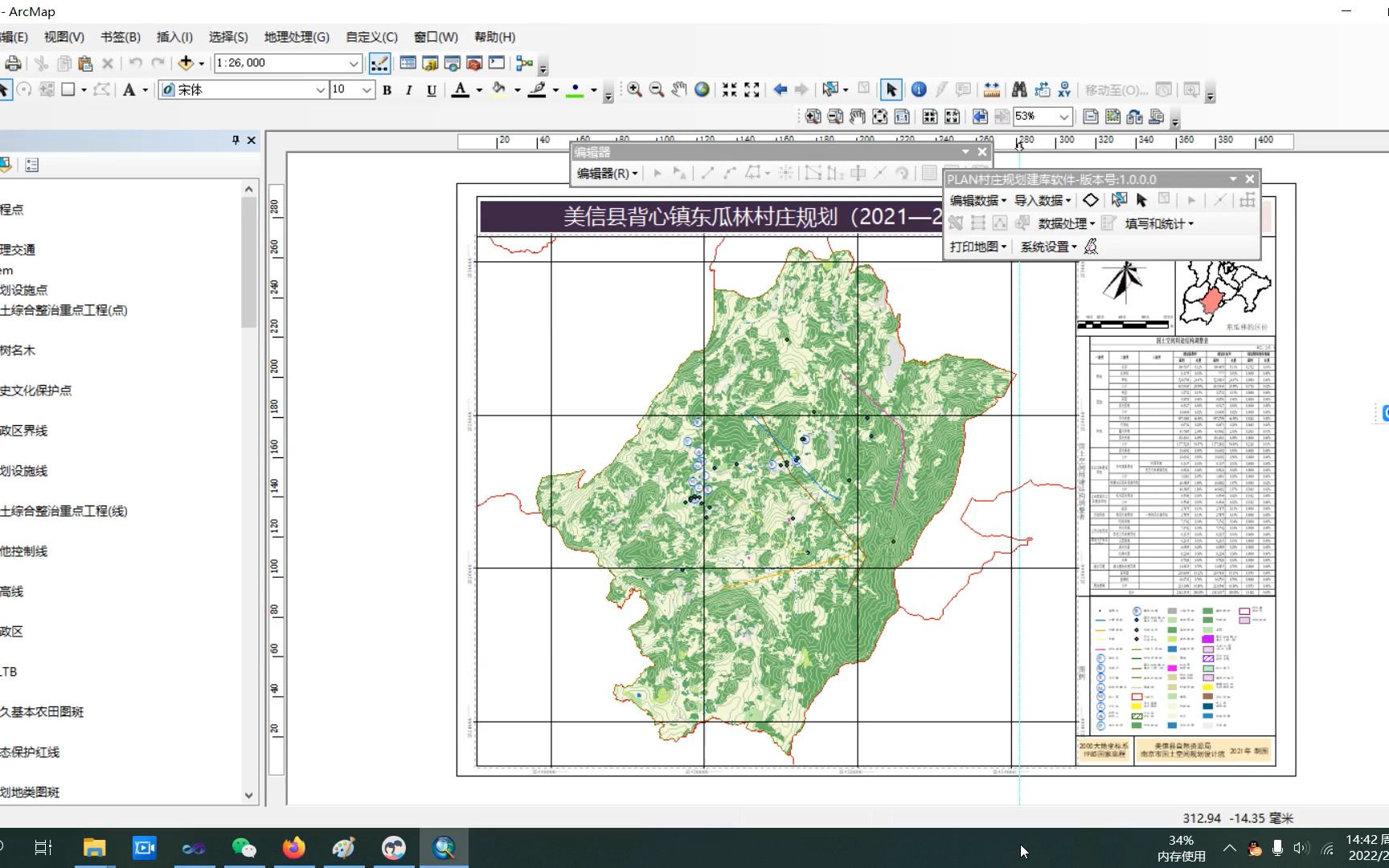Toggle the Editor Toolbar pencil icon
1389x868 pixels.
tap(379, 63)
